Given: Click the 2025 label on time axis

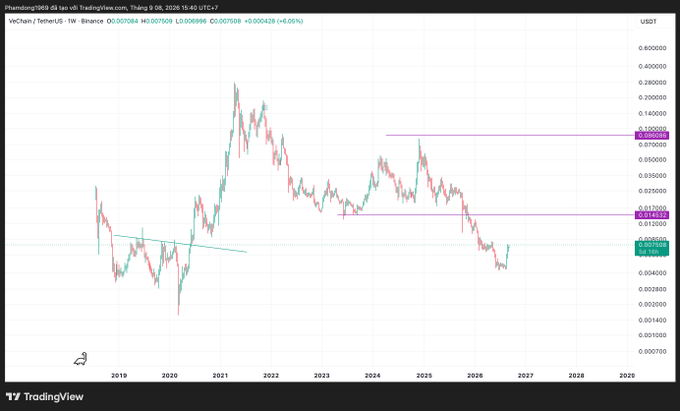Looking at the screenshot, I should [x=424, y=375].
